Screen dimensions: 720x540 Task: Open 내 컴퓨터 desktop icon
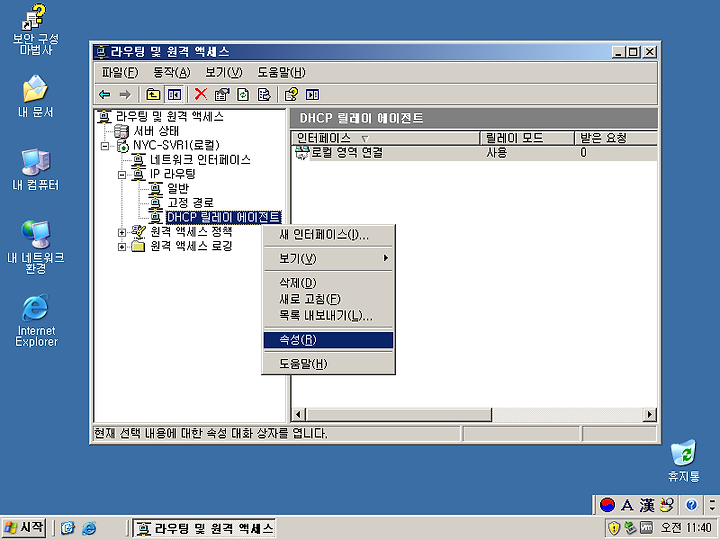click(x=35, y=169)
